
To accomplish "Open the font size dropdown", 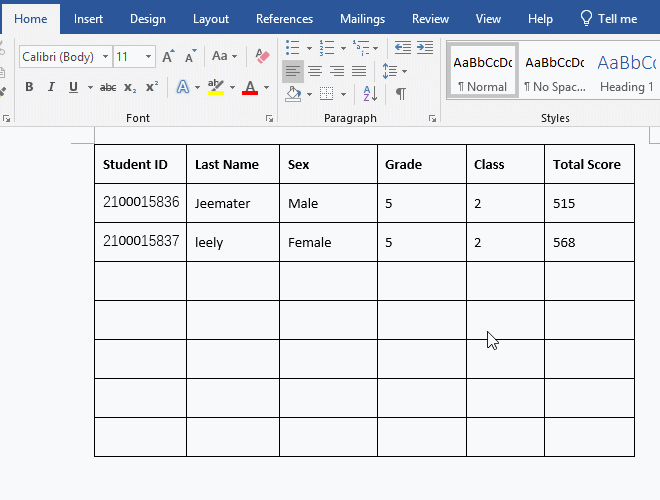I will [149, 57].
